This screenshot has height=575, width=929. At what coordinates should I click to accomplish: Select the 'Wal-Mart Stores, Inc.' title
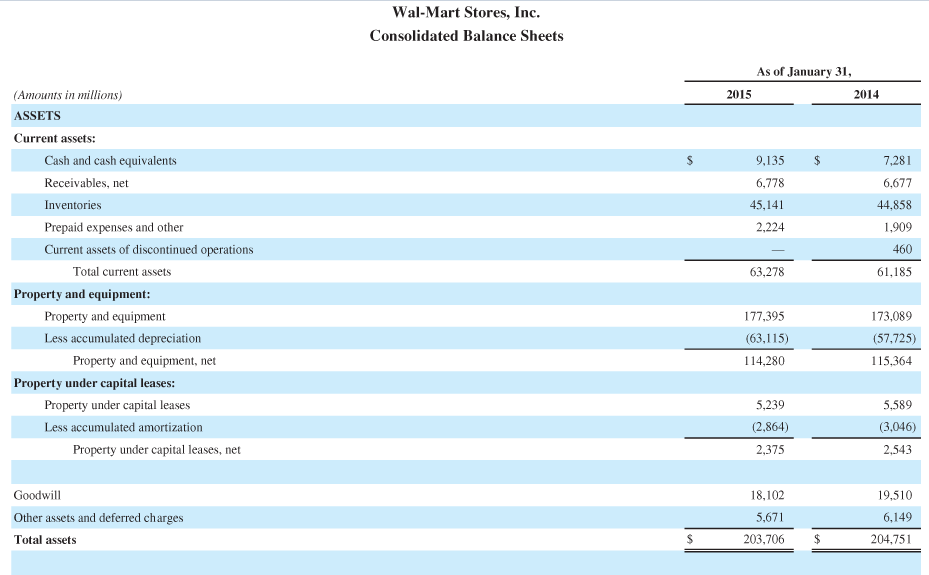click(466, 12)
